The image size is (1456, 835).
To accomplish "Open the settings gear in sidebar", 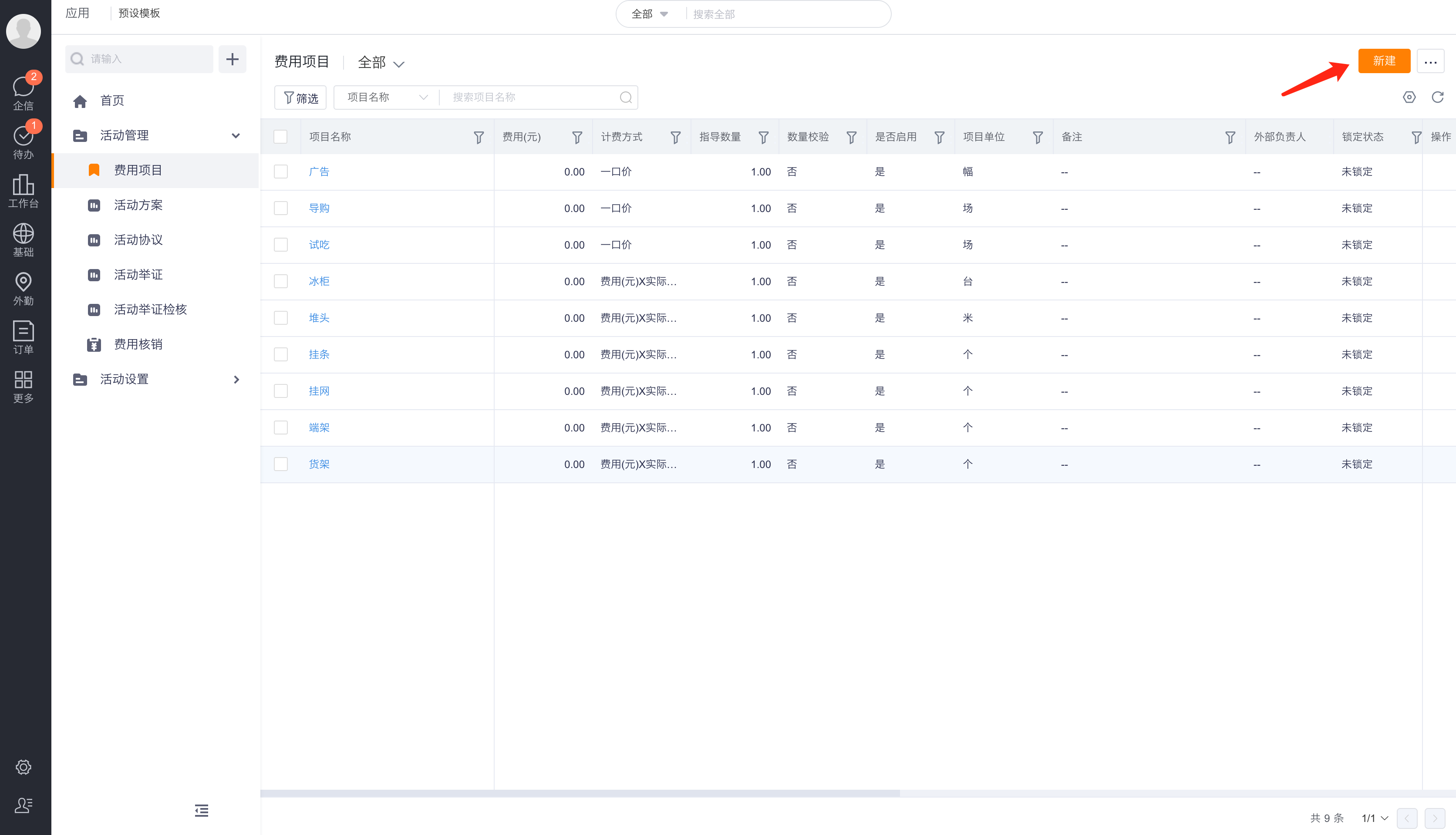I will coord(24,767).
